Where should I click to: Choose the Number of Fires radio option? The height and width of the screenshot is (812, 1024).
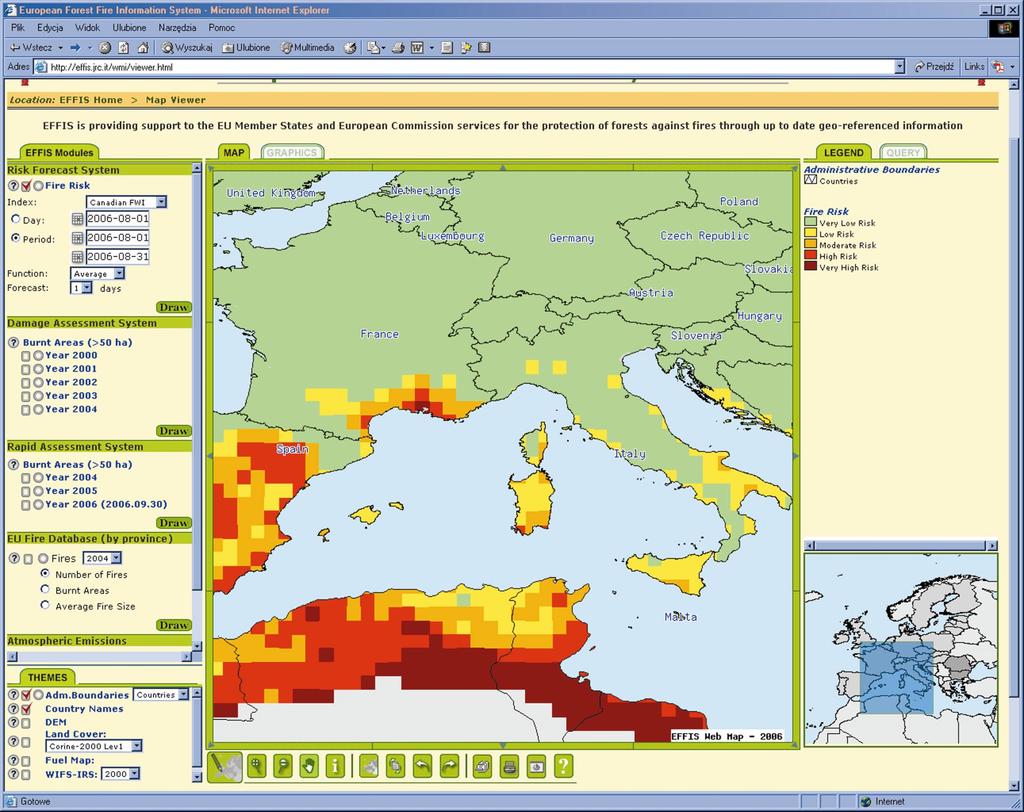pos(44,573)
